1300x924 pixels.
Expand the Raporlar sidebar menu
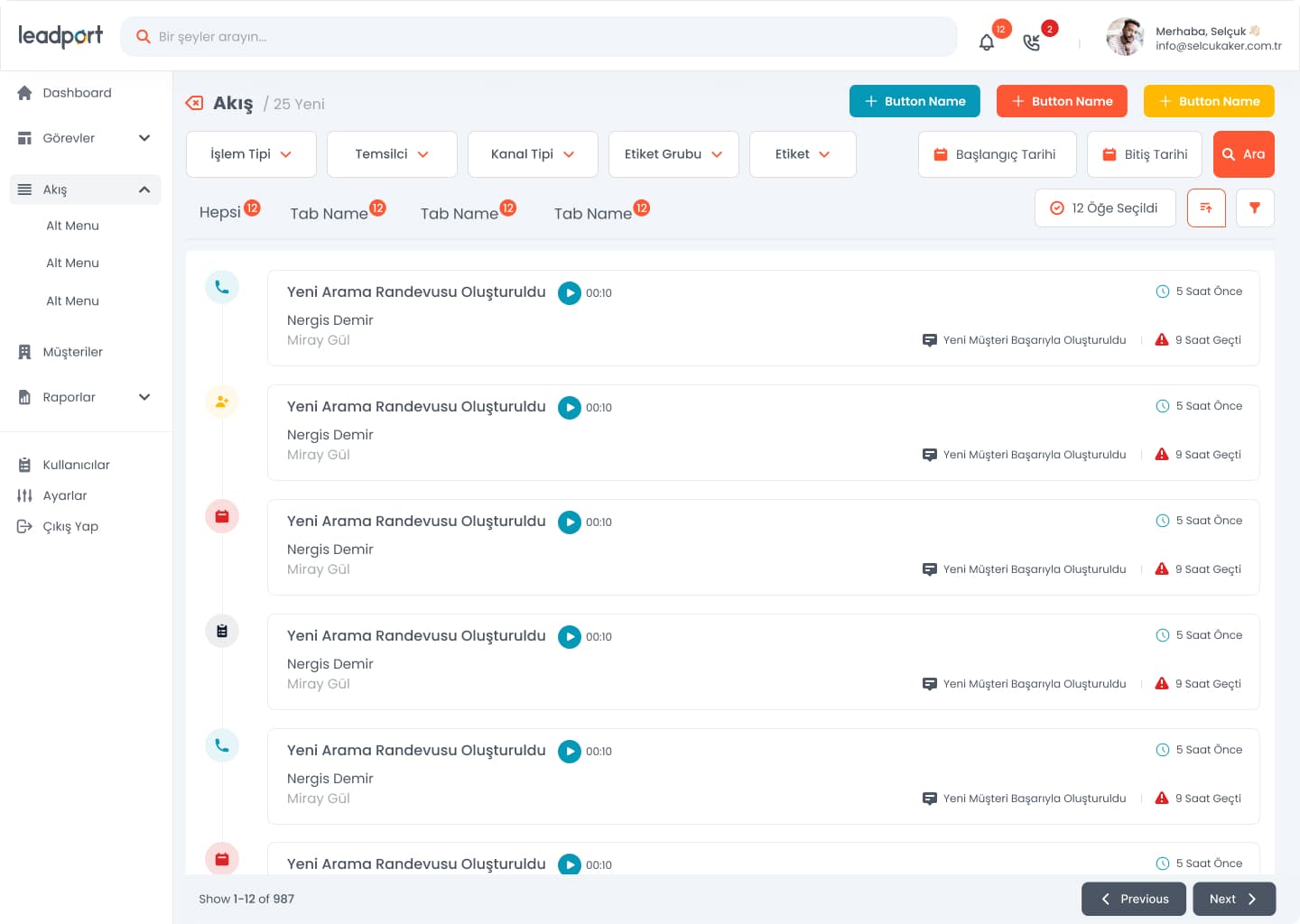(x=86, y=397)
